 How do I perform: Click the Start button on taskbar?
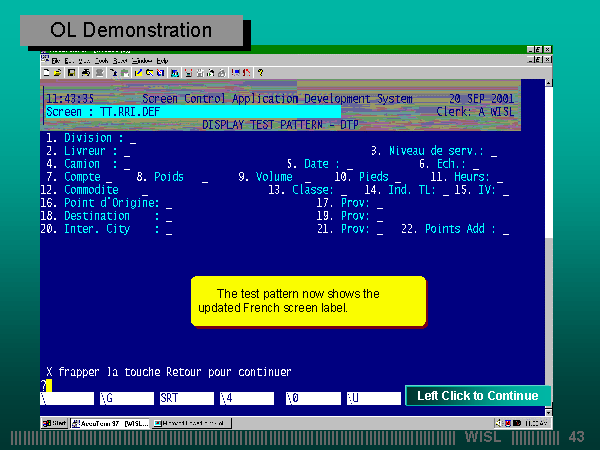click(54, 423)
